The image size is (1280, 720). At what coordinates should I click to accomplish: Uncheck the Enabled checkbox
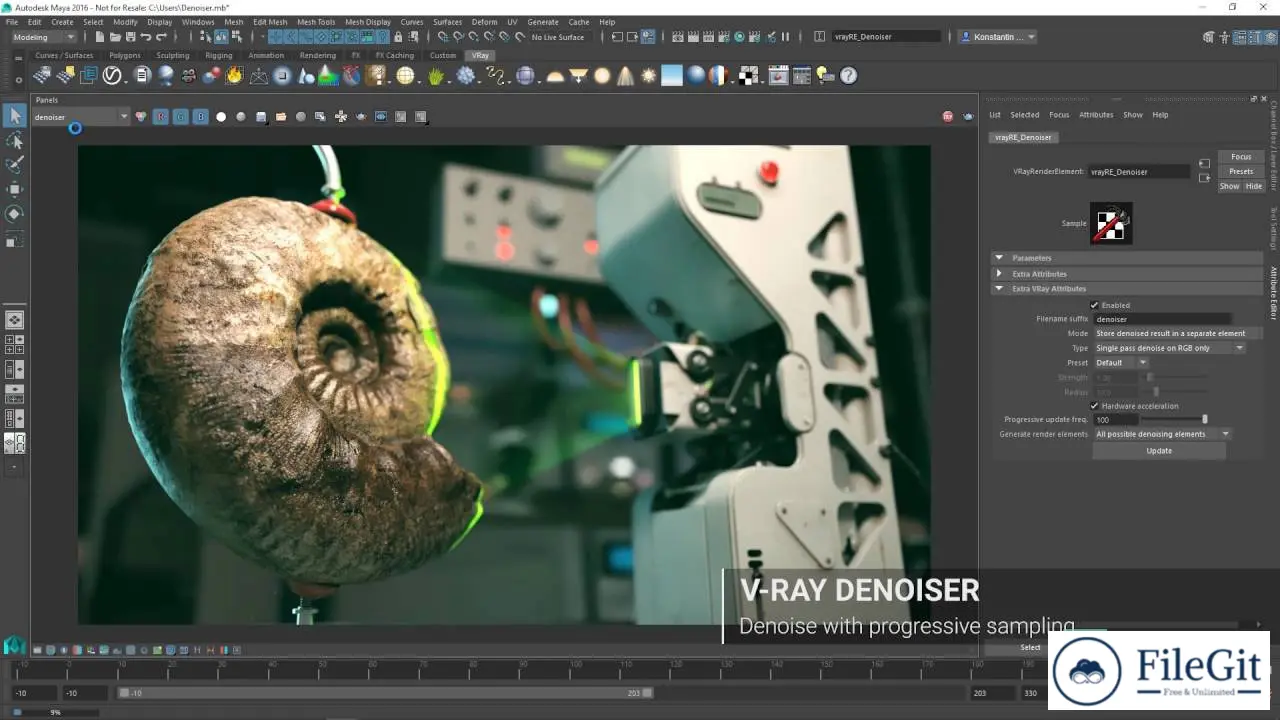click(x=1094, y=305)
